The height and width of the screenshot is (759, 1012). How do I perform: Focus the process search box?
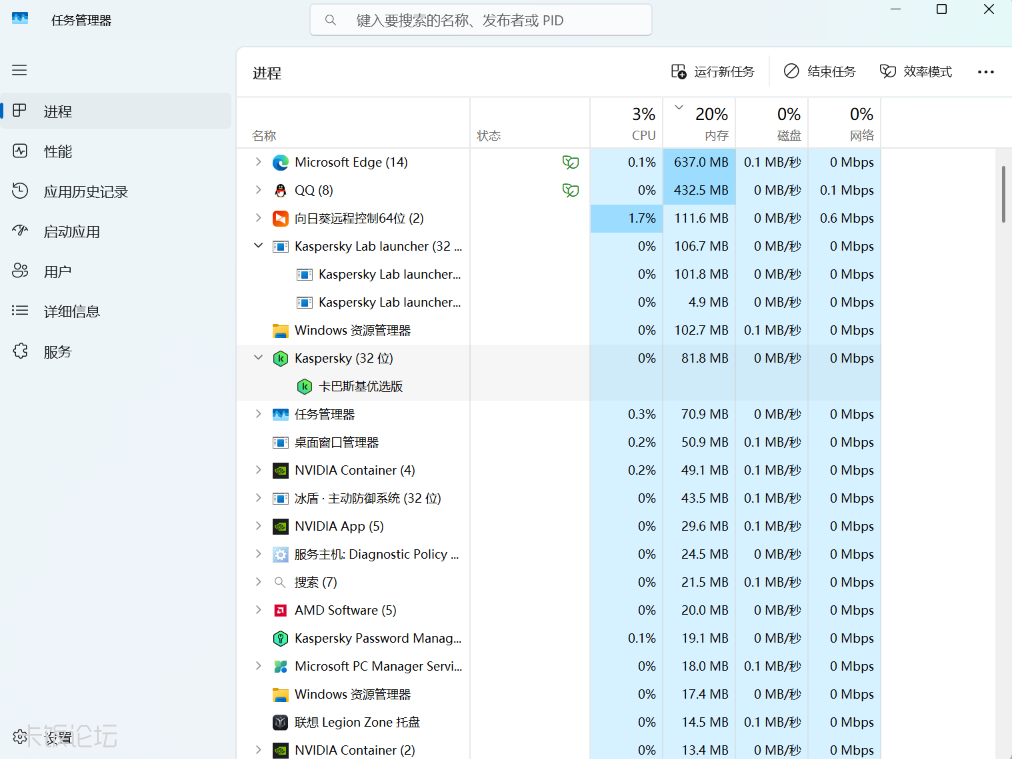481,20
